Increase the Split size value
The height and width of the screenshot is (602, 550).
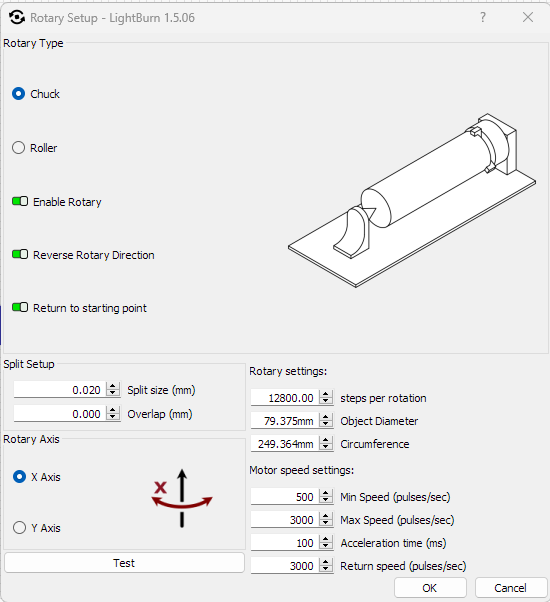(x=112, y=386)
